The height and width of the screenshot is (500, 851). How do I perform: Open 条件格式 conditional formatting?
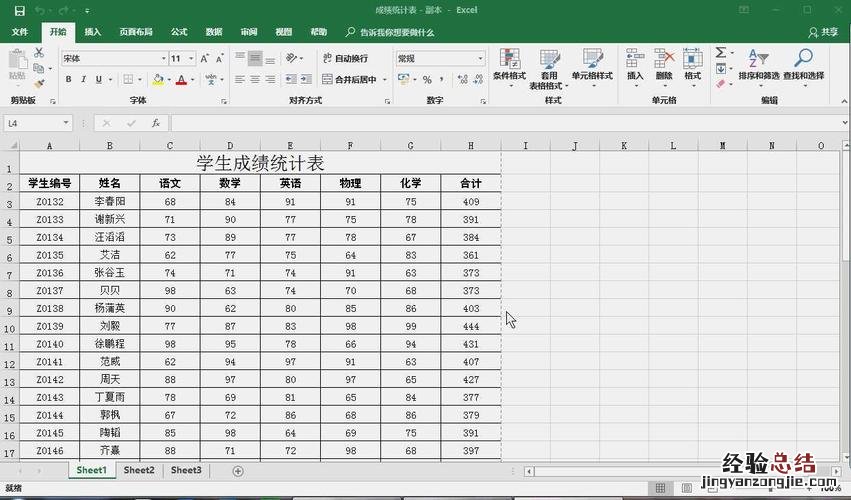(509, 66)
